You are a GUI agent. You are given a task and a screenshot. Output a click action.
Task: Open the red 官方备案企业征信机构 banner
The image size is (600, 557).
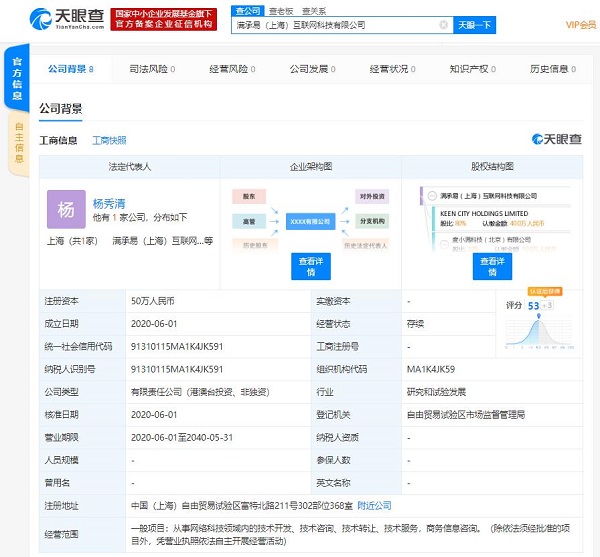[x=164, y=19]
